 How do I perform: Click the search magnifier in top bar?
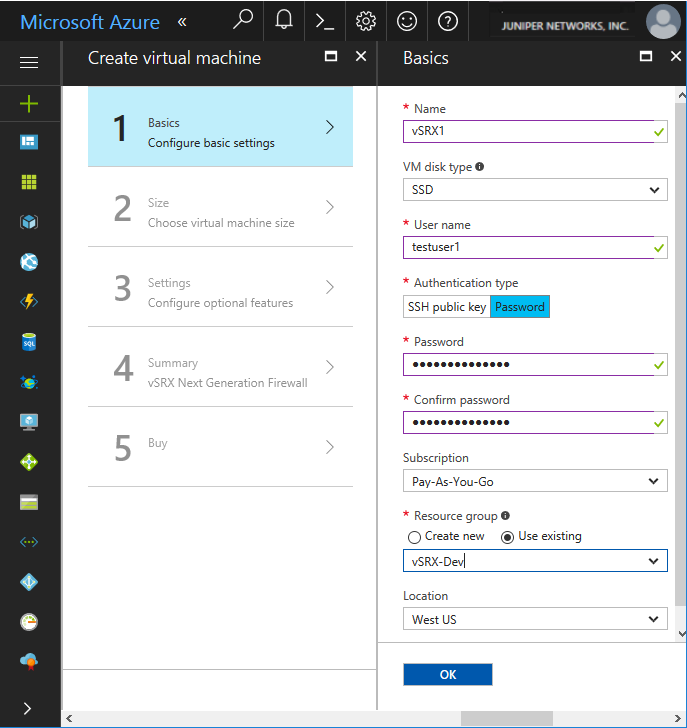242,20
